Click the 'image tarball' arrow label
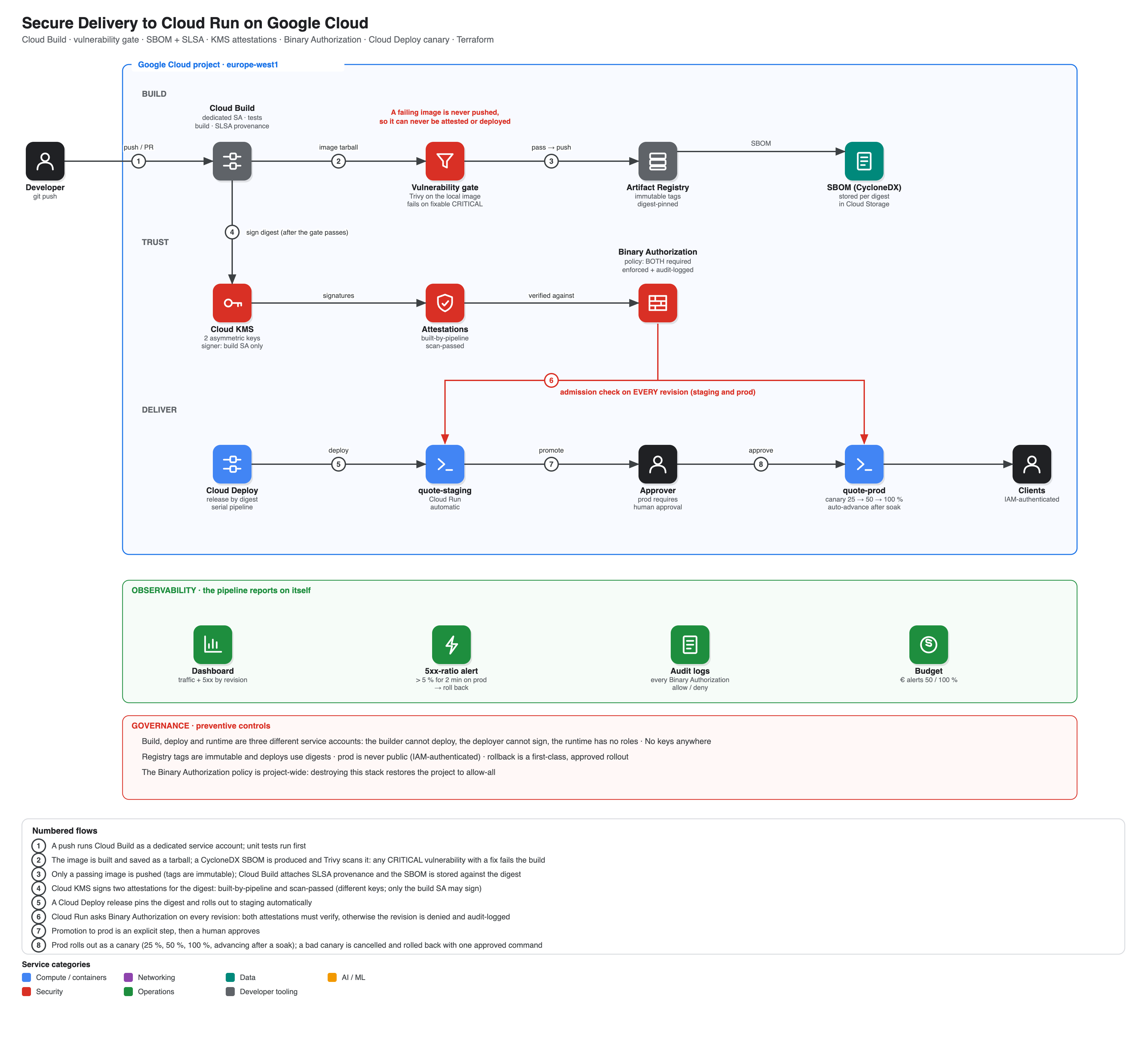Viewport: 1148px width, 1038px height. 338,147
